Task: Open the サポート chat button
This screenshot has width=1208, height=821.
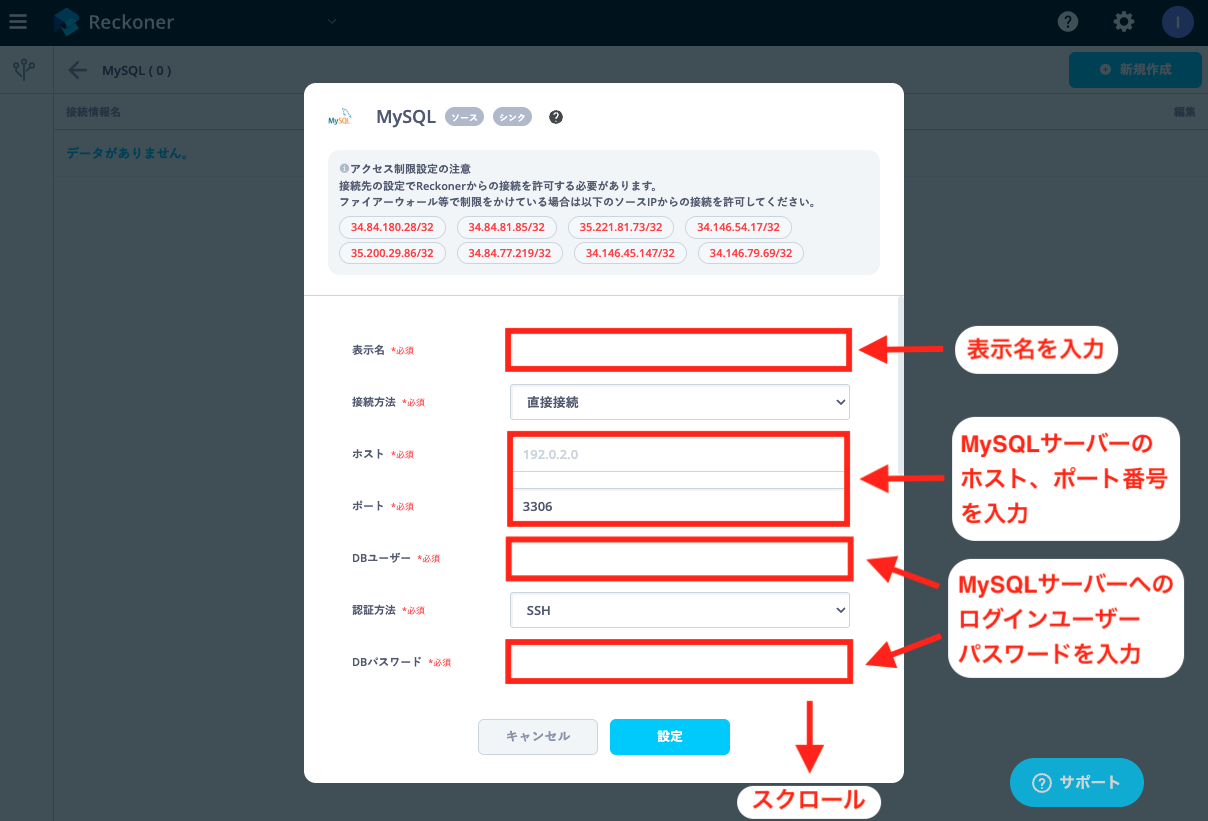Action: tap(1076, 782)
